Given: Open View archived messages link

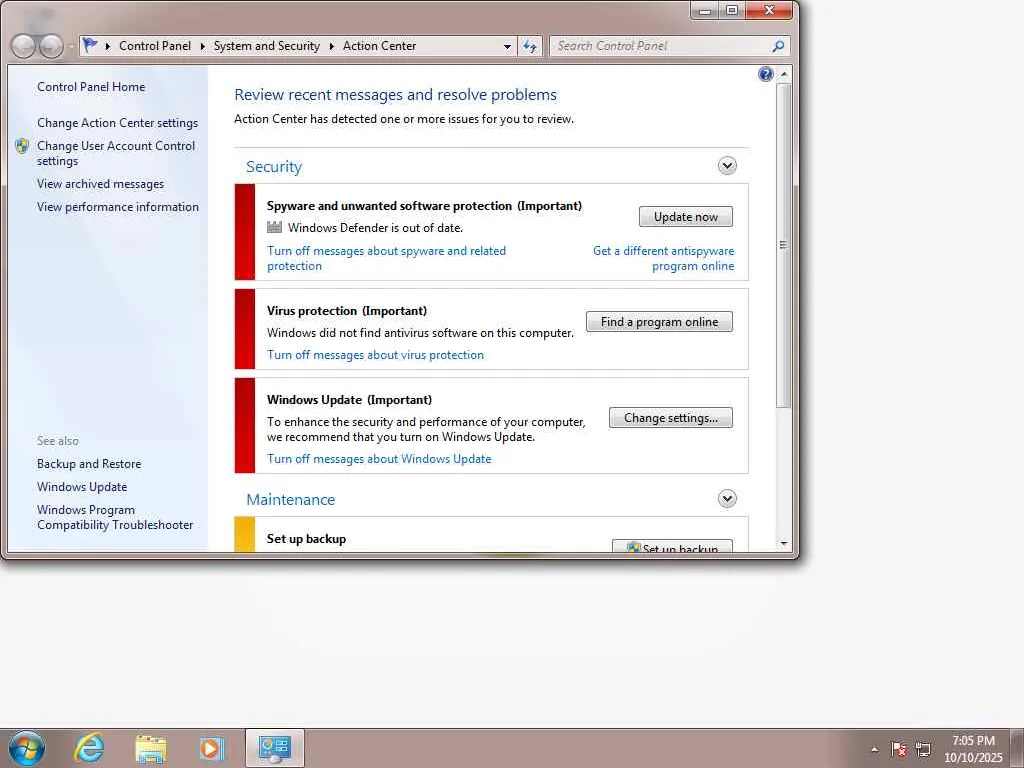Looking at the screenshot, I should [x=101, y=184].
